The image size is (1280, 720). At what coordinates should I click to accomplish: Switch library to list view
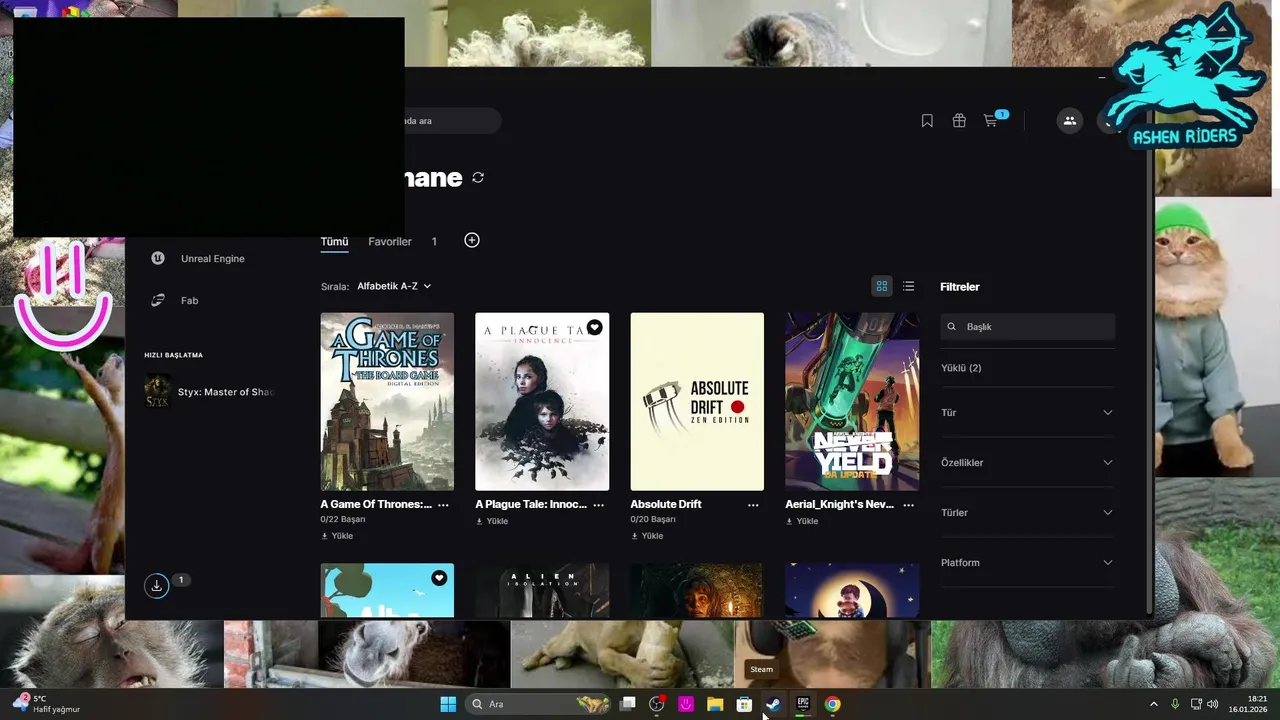tap(908, 286)
